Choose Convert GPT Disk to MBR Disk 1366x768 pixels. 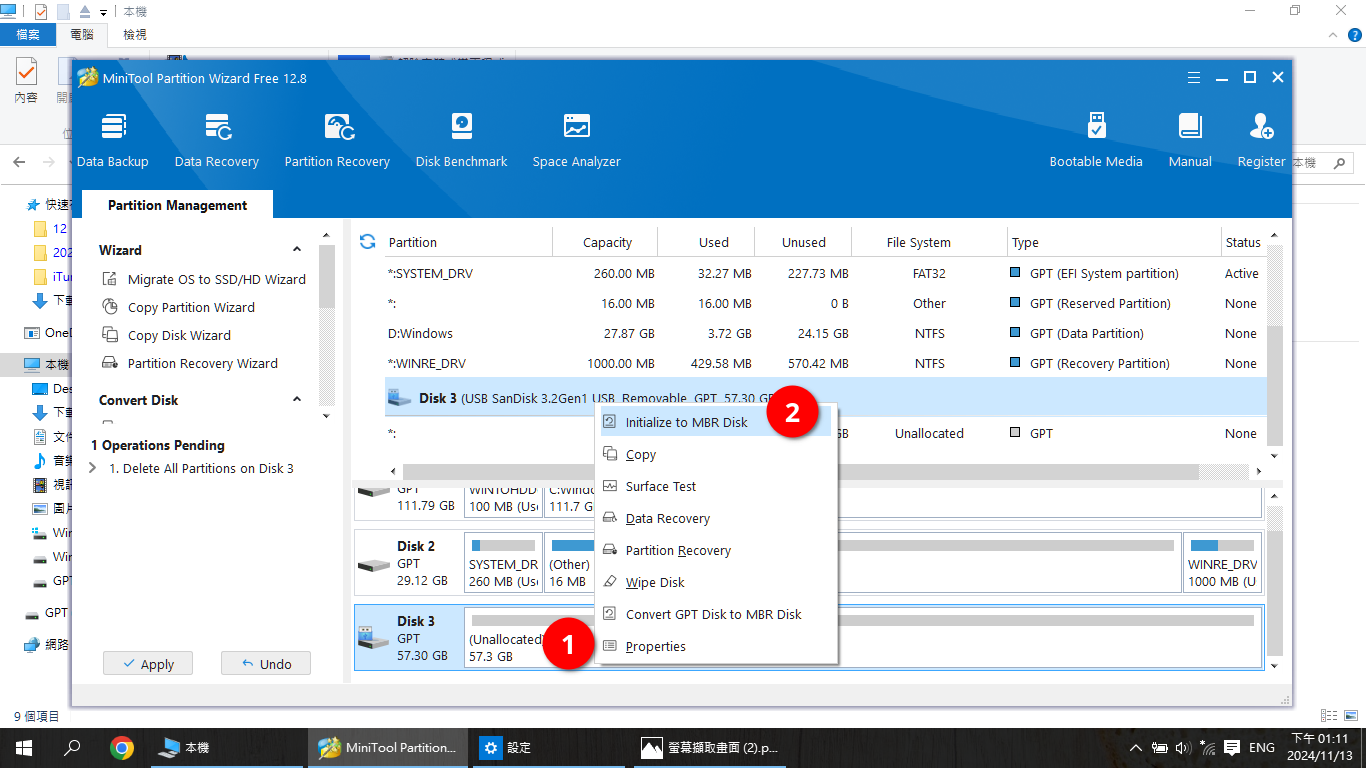click(x=716, y=614)
